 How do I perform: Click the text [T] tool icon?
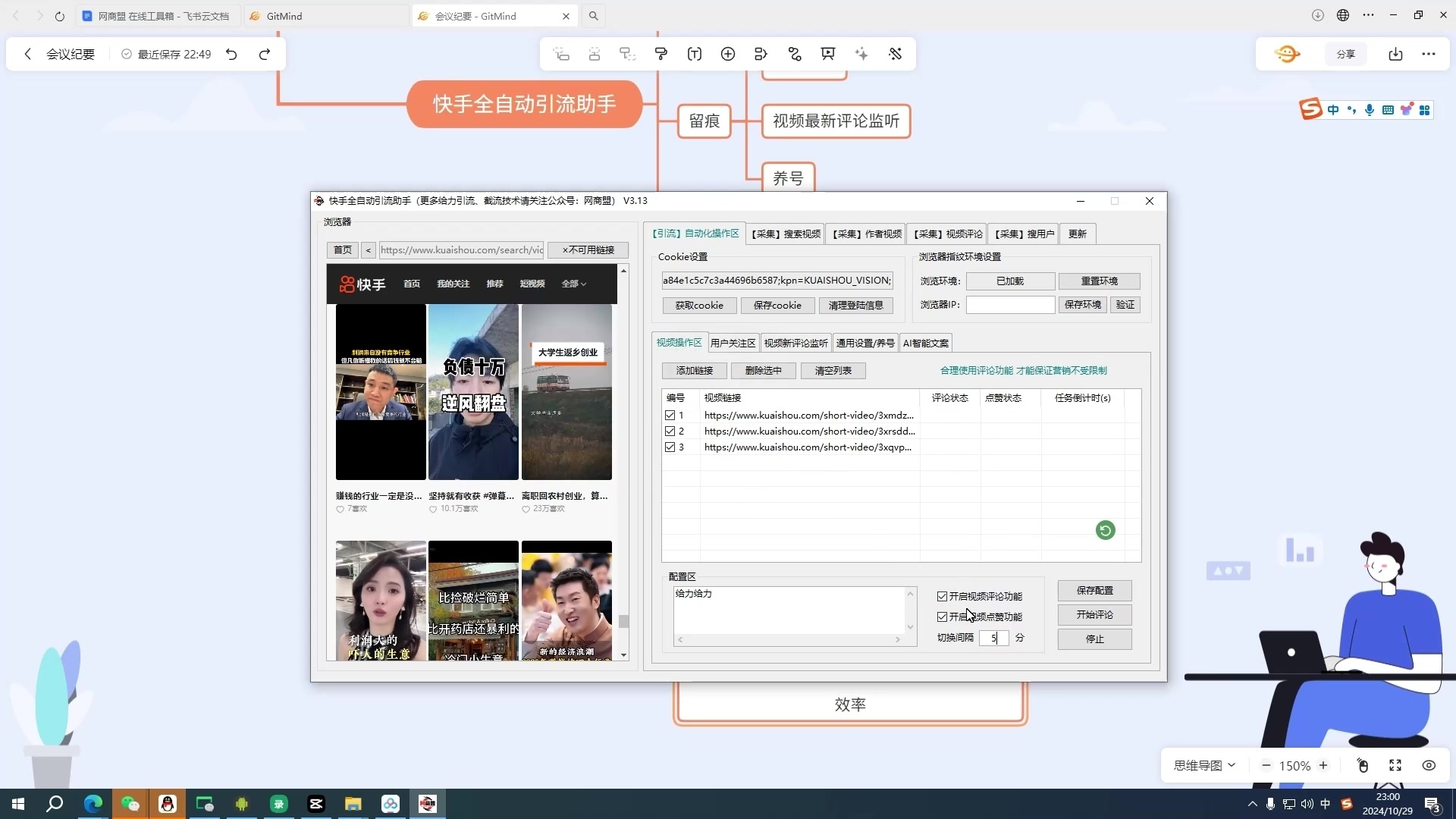click(695, 54)
